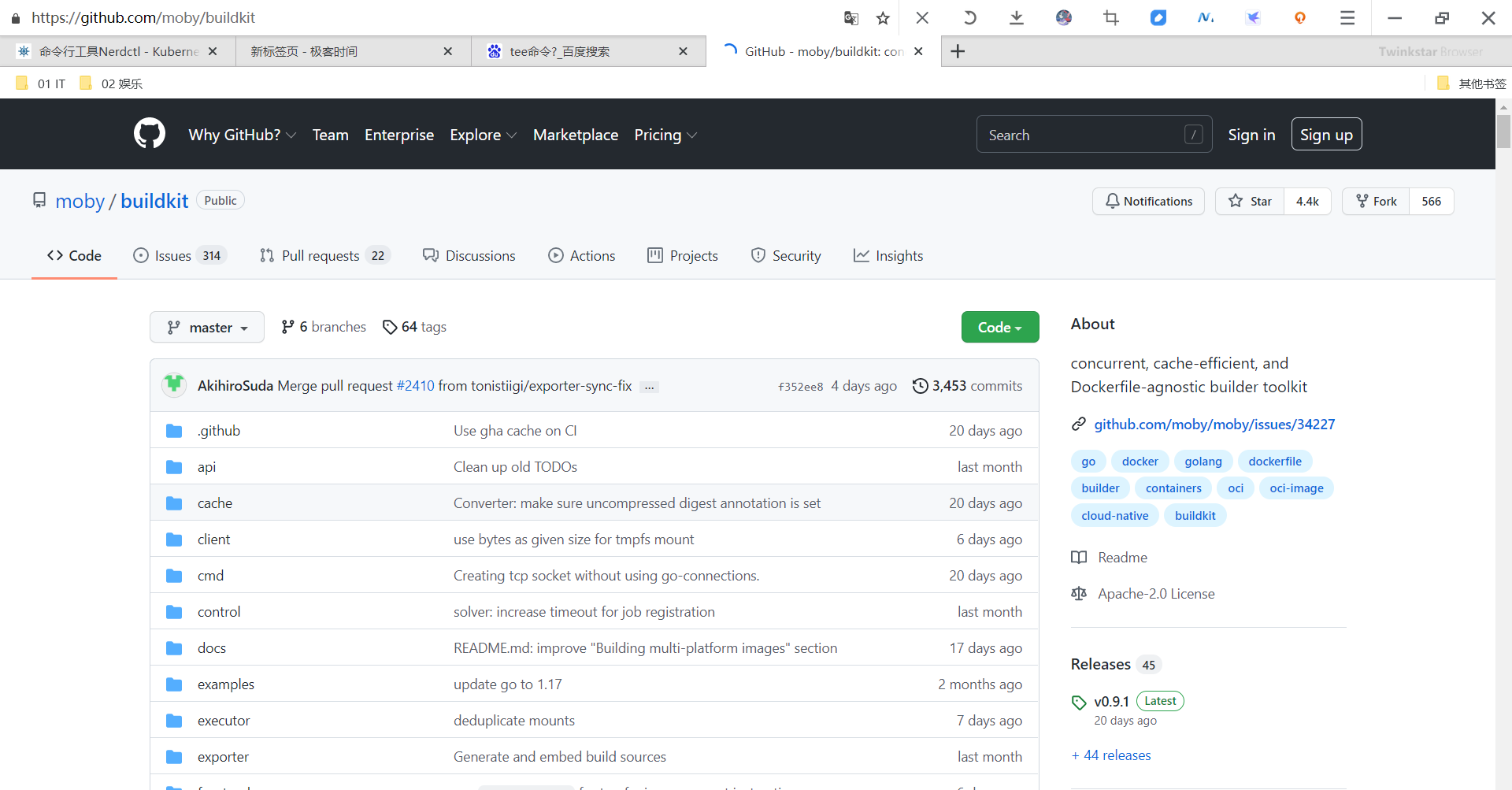1512x790 pixels.
Task: Click the repository icon beside moby
Action: (x=39, y=200)
